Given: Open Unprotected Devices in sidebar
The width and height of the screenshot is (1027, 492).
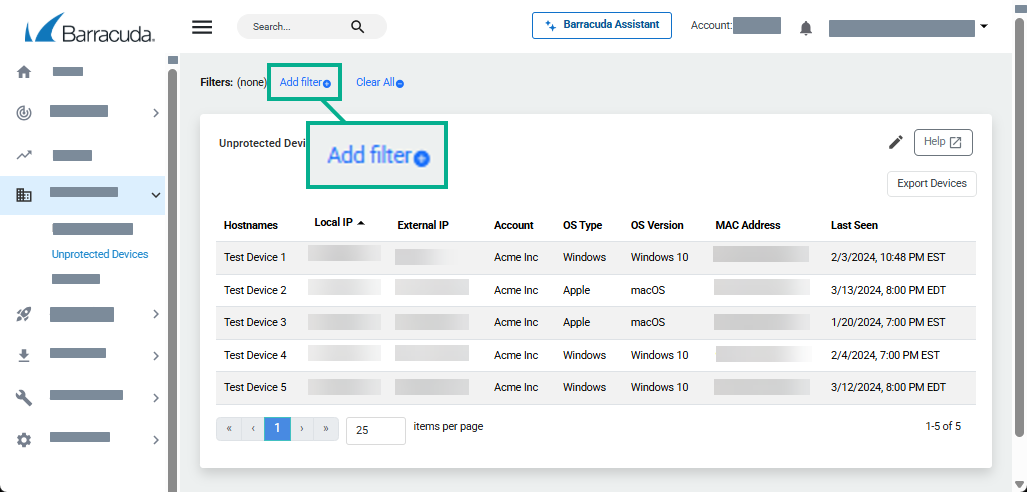Looking at the screenshot, I should 100,254.
